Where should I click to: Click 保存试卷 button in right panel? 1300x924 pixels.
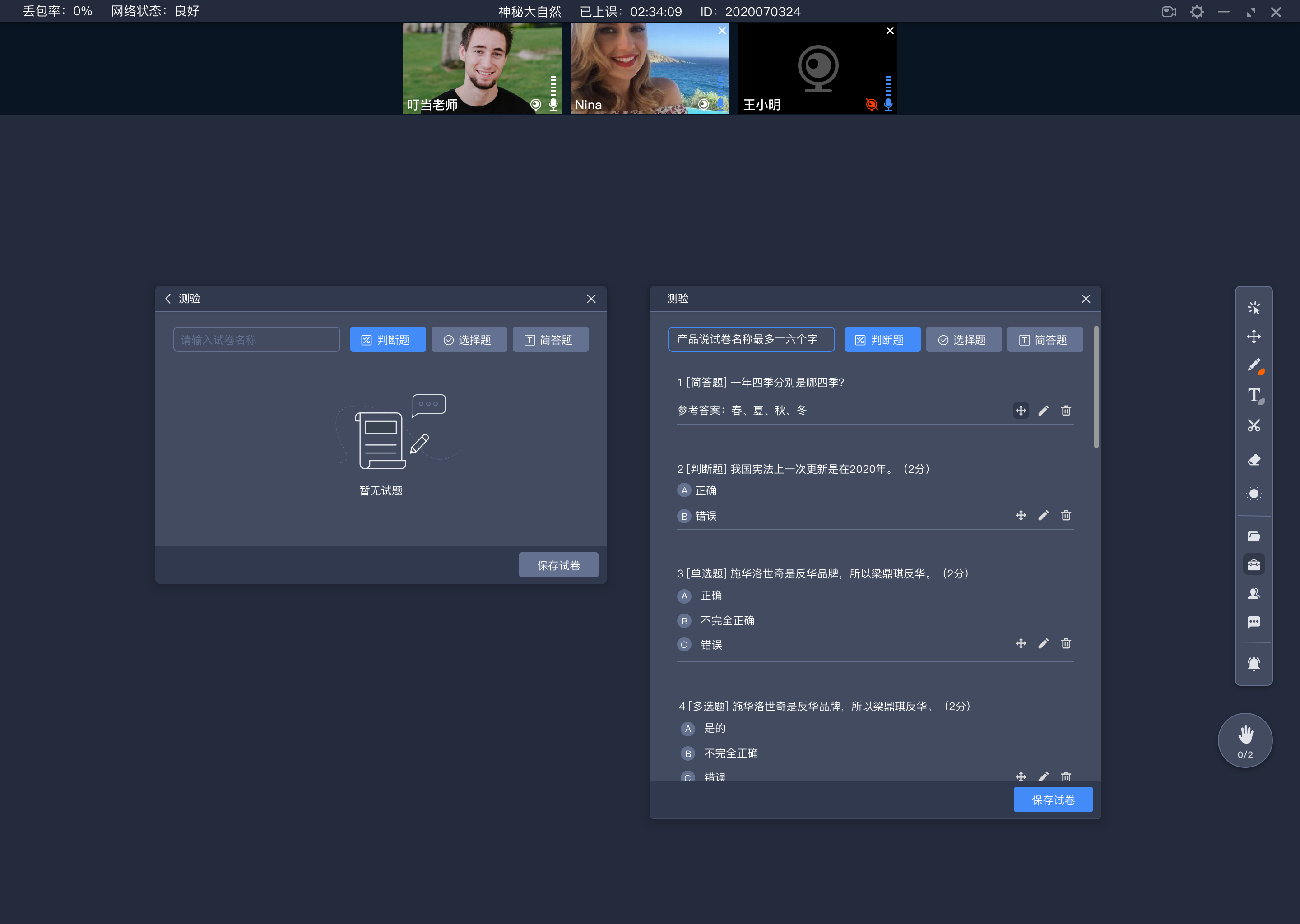tap(1053, 800)
